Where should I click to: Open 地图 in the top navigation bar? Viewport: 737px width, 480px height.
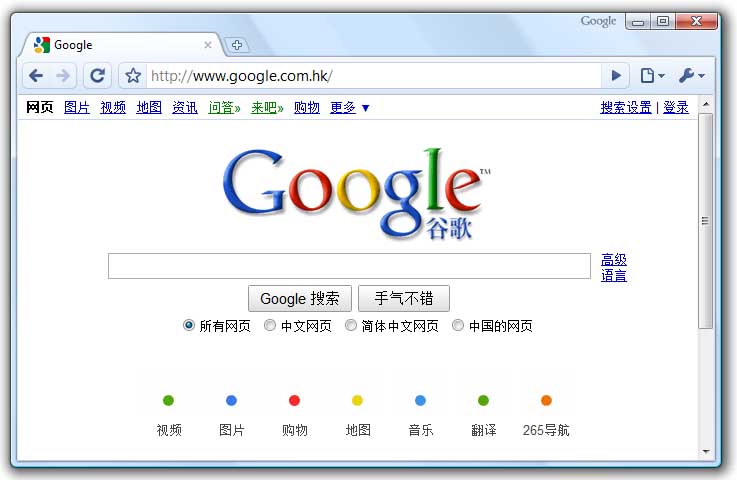point(149,108)
